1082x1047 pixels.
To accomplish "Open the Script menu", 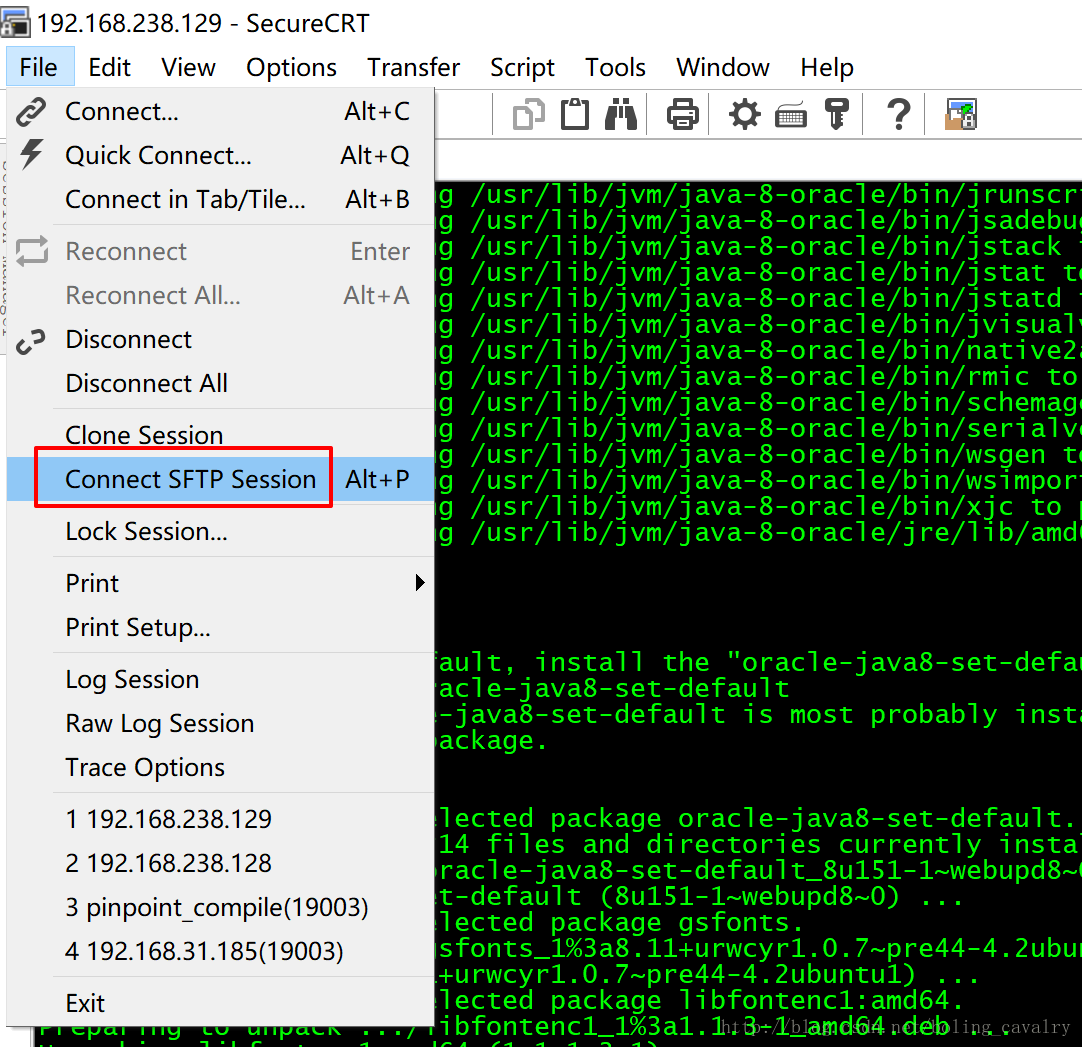I will tap(522, 67).
